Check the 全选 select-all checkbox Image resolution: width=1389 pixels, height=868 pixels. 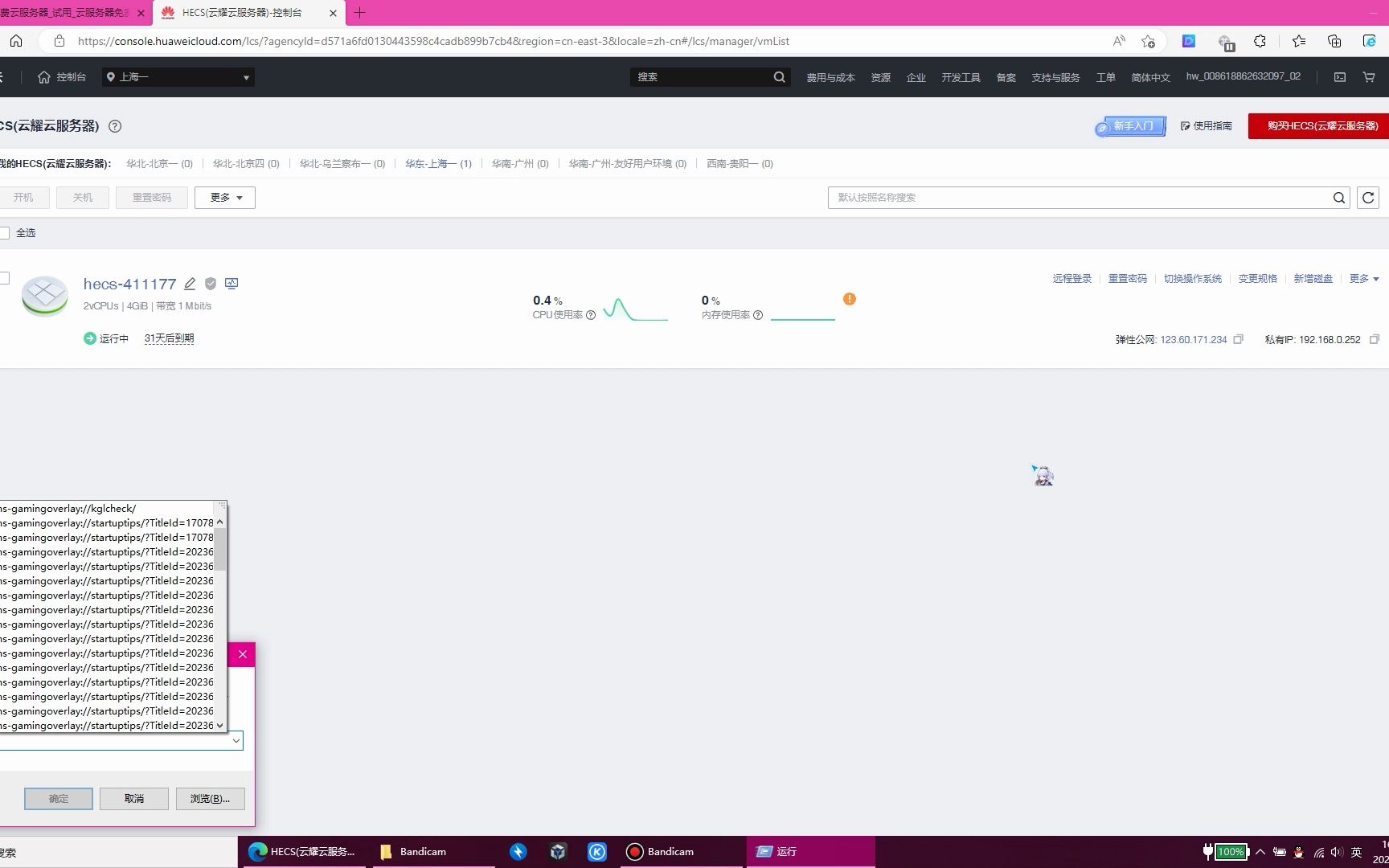6,232
